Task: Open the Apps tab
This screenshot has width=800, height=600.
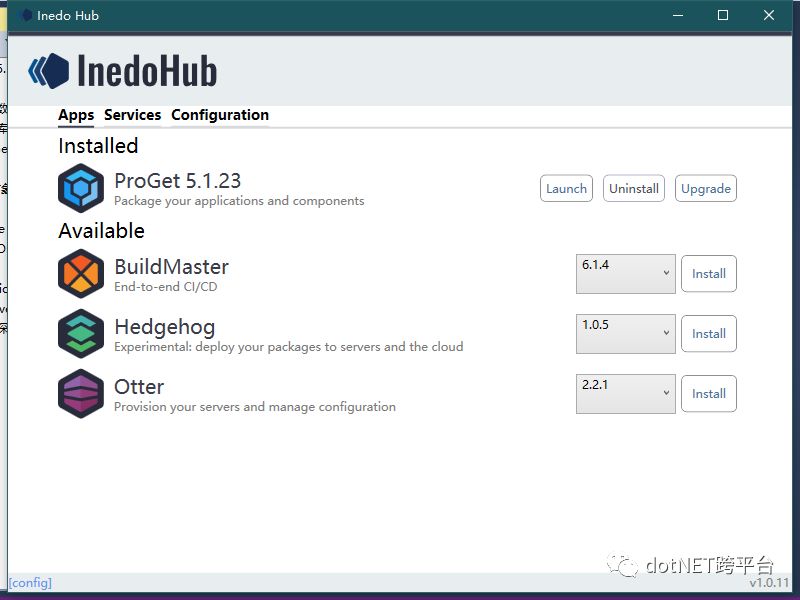Action: point(76,115)
